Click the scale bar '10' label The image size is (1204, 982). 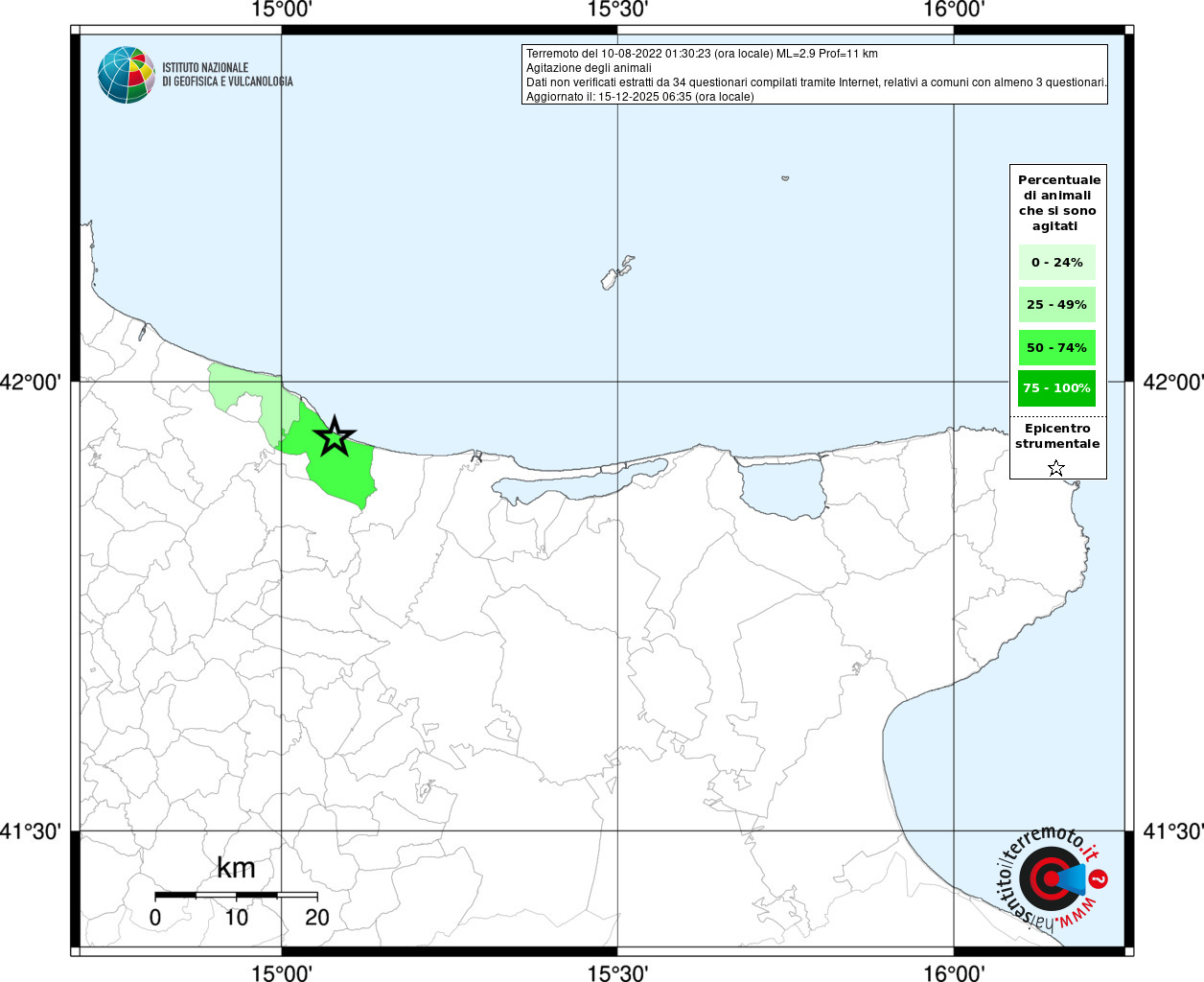coord(236,918)
